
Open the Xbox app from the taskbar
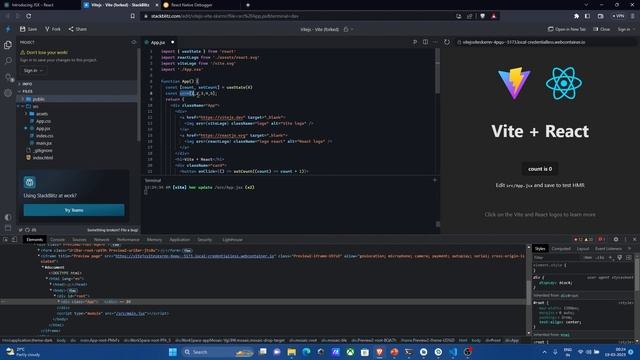350,351
